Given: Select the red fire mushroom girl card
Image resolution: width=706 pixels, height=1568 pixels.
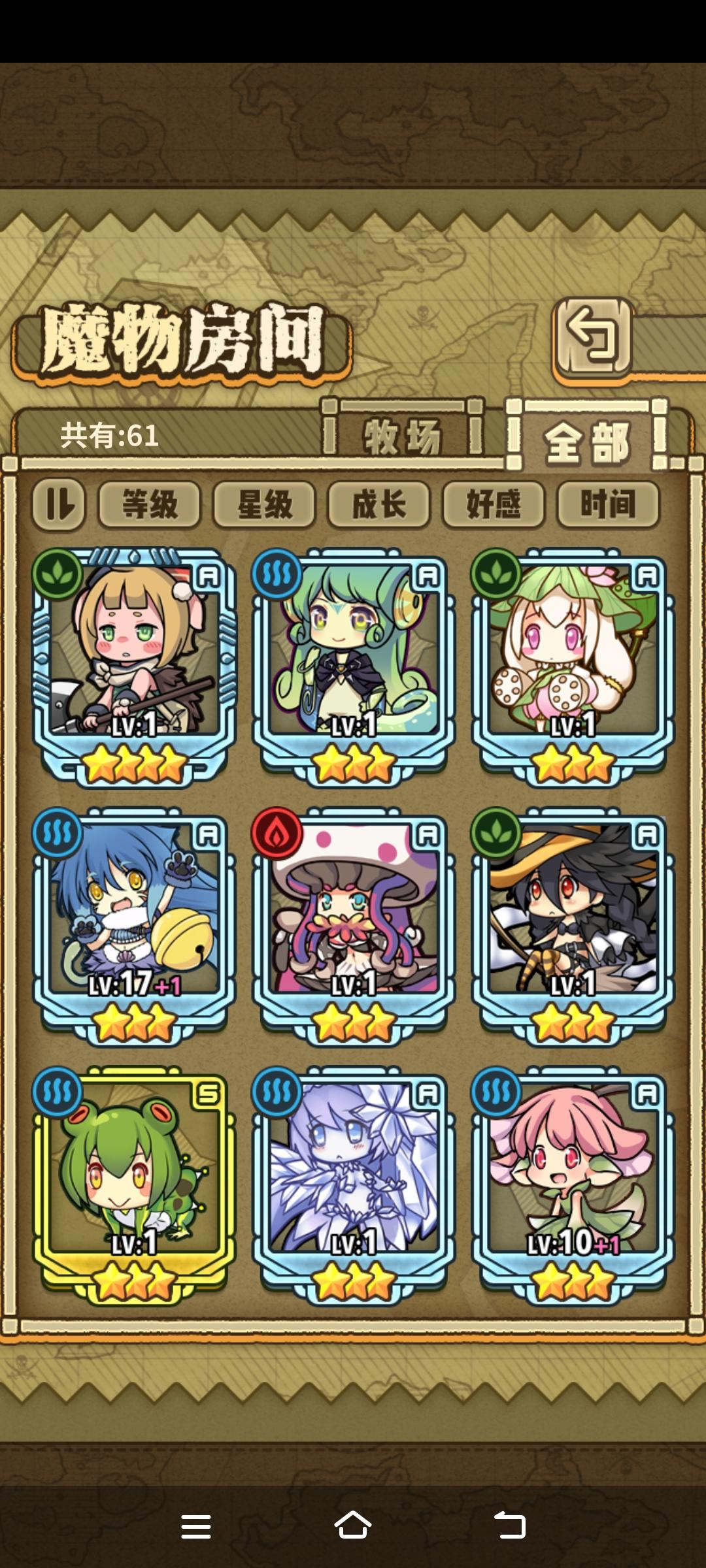Looking at the screenshot, I should [353, 926].
